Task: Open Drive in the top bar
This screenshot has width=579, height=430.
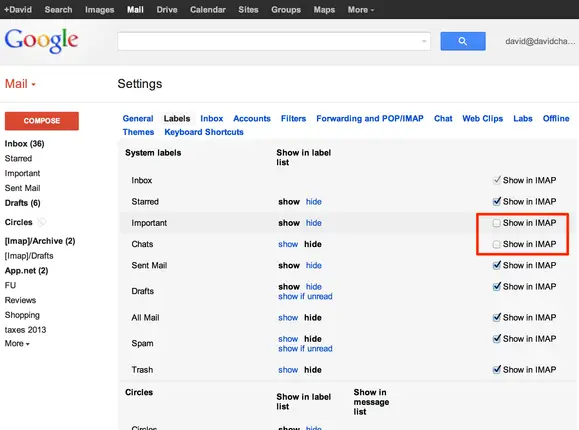Action: click(167, 10)
